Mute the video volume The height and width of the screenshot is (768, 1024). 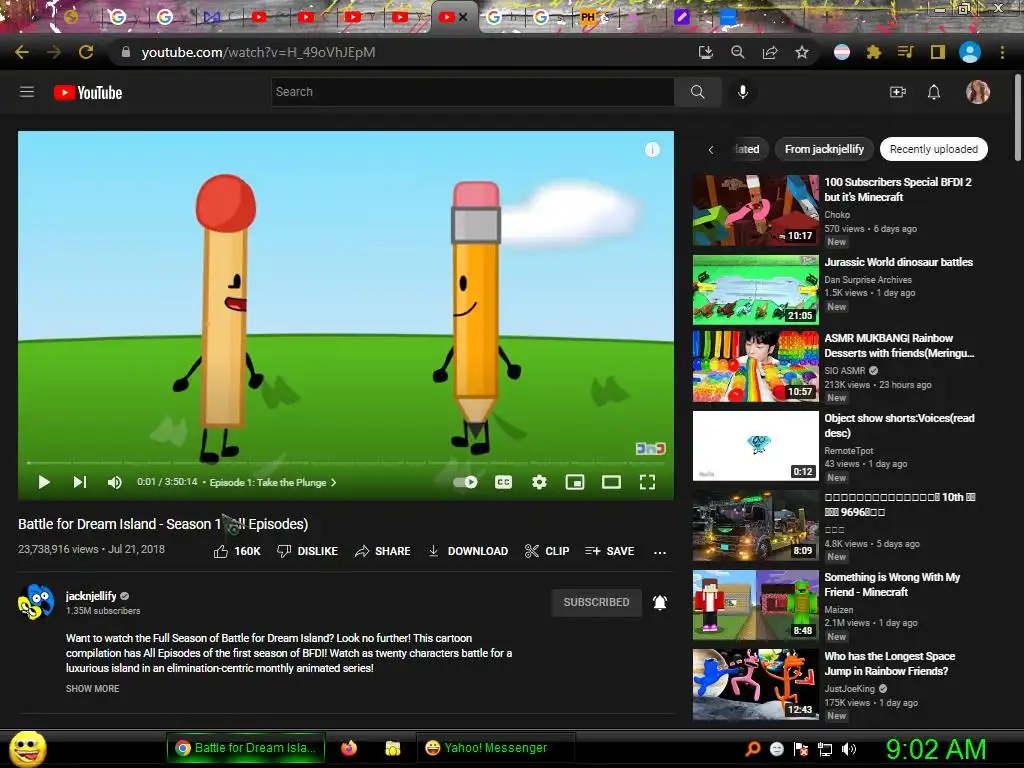pos(114,482)
